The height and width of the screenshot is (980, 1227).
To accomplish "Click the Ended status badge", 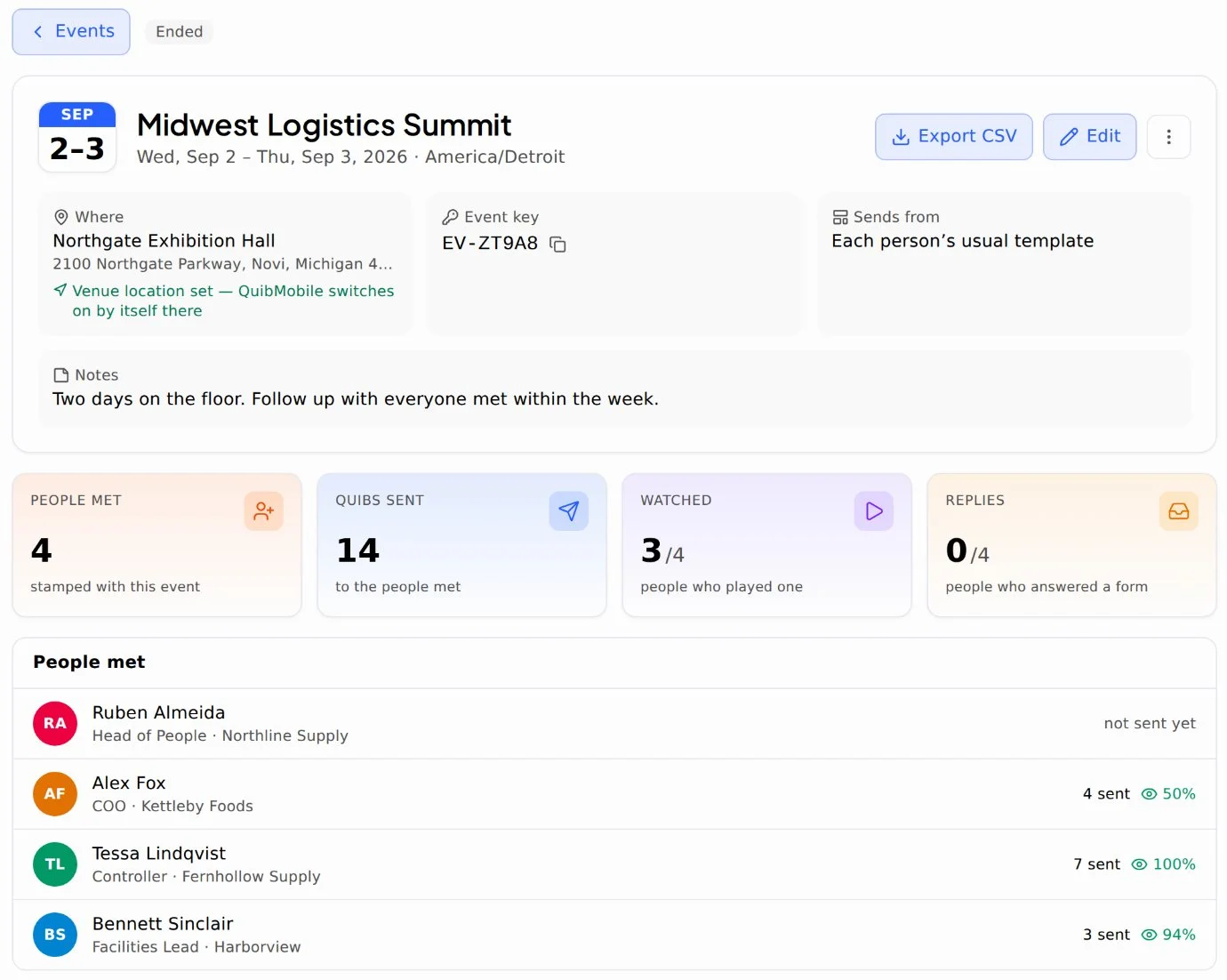I will [x=180, y=32].
